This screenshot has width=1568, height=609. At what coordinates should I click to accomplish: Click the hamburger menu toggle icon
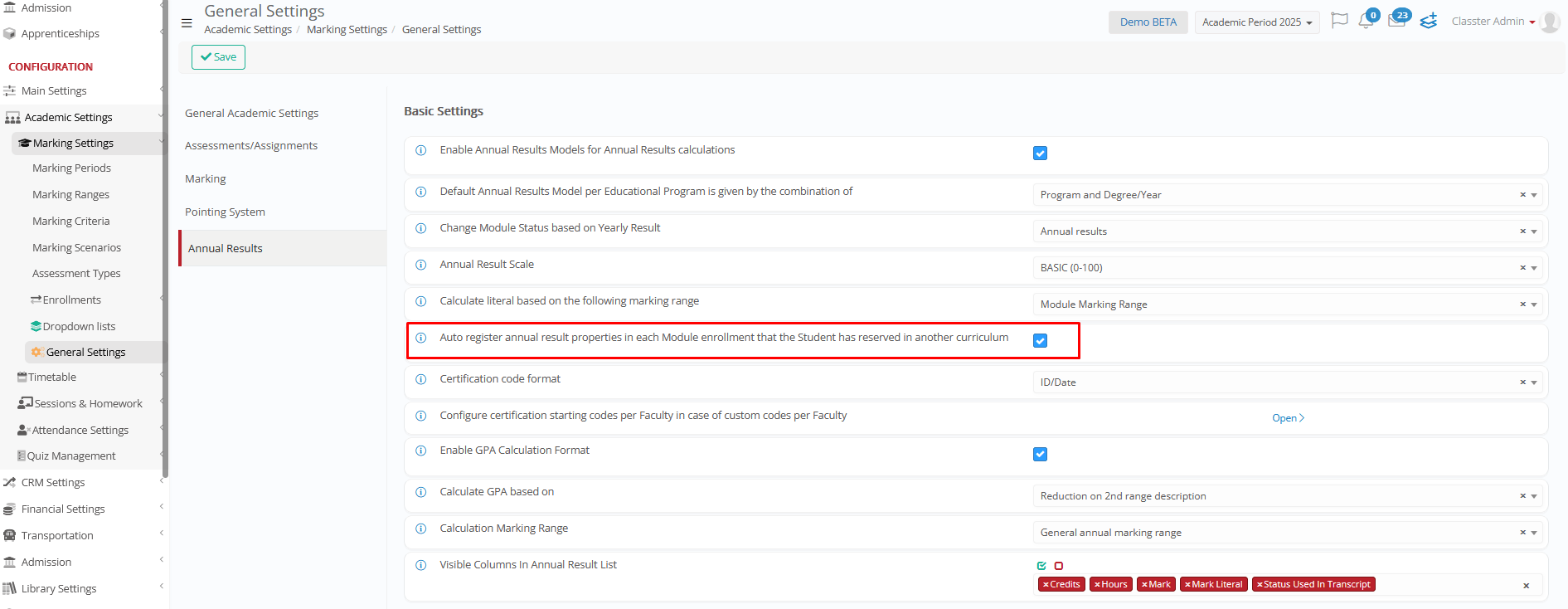click(187, 23)
